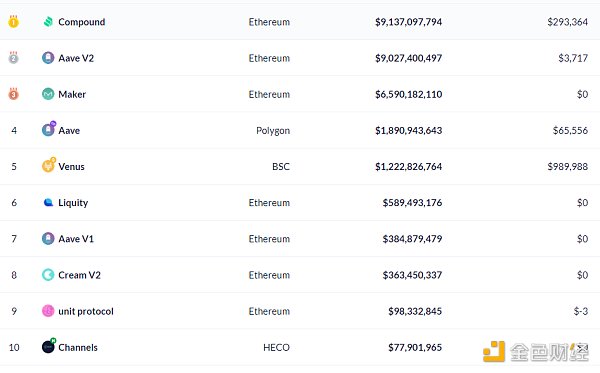Click the Polygon chain label for Aave

coord(273,131)
